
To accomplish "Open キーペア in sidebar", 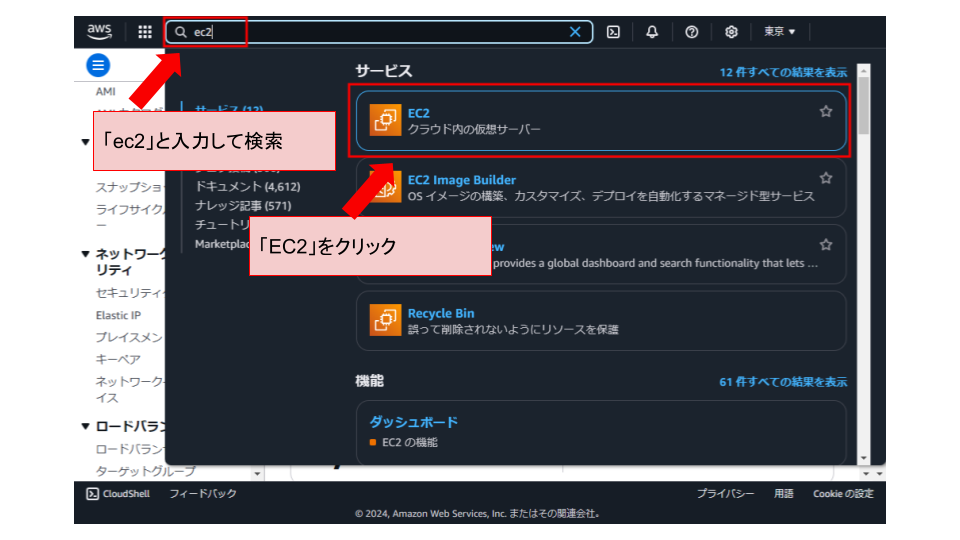I will coord(118,359).
